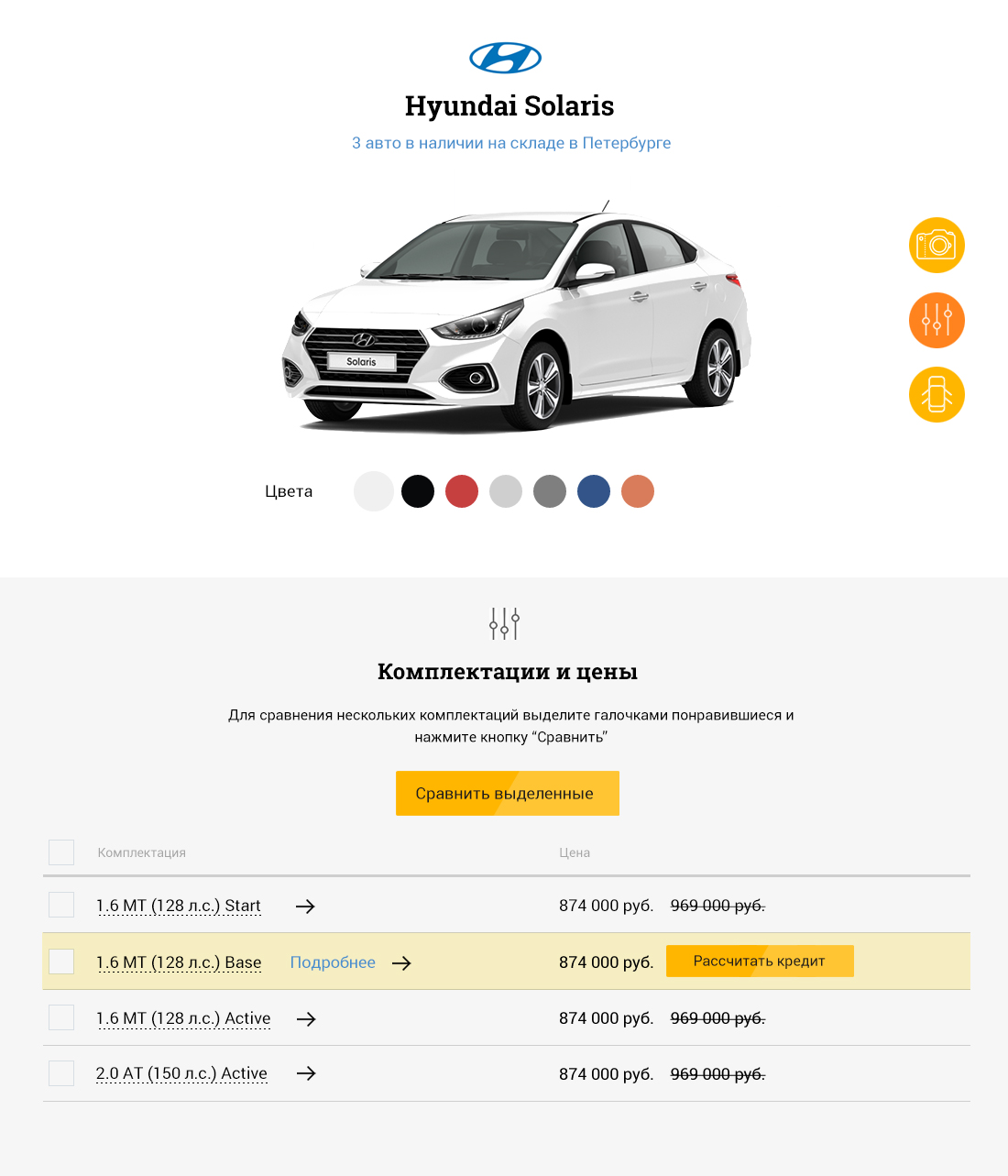1008x1176 pixels.
Task: Check the 2.0 AT (150 л.с.) Active checkbox
Action: coord(61,1073)
